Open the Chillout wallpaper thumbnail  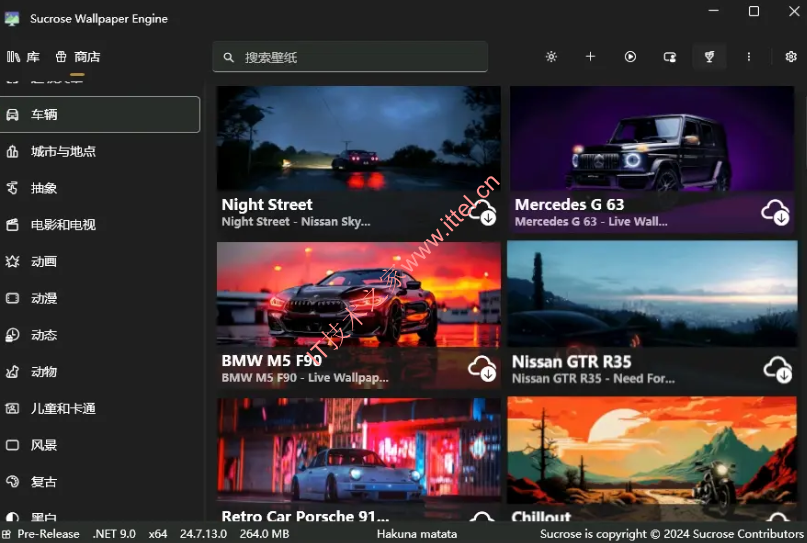[x=652, y=450]
